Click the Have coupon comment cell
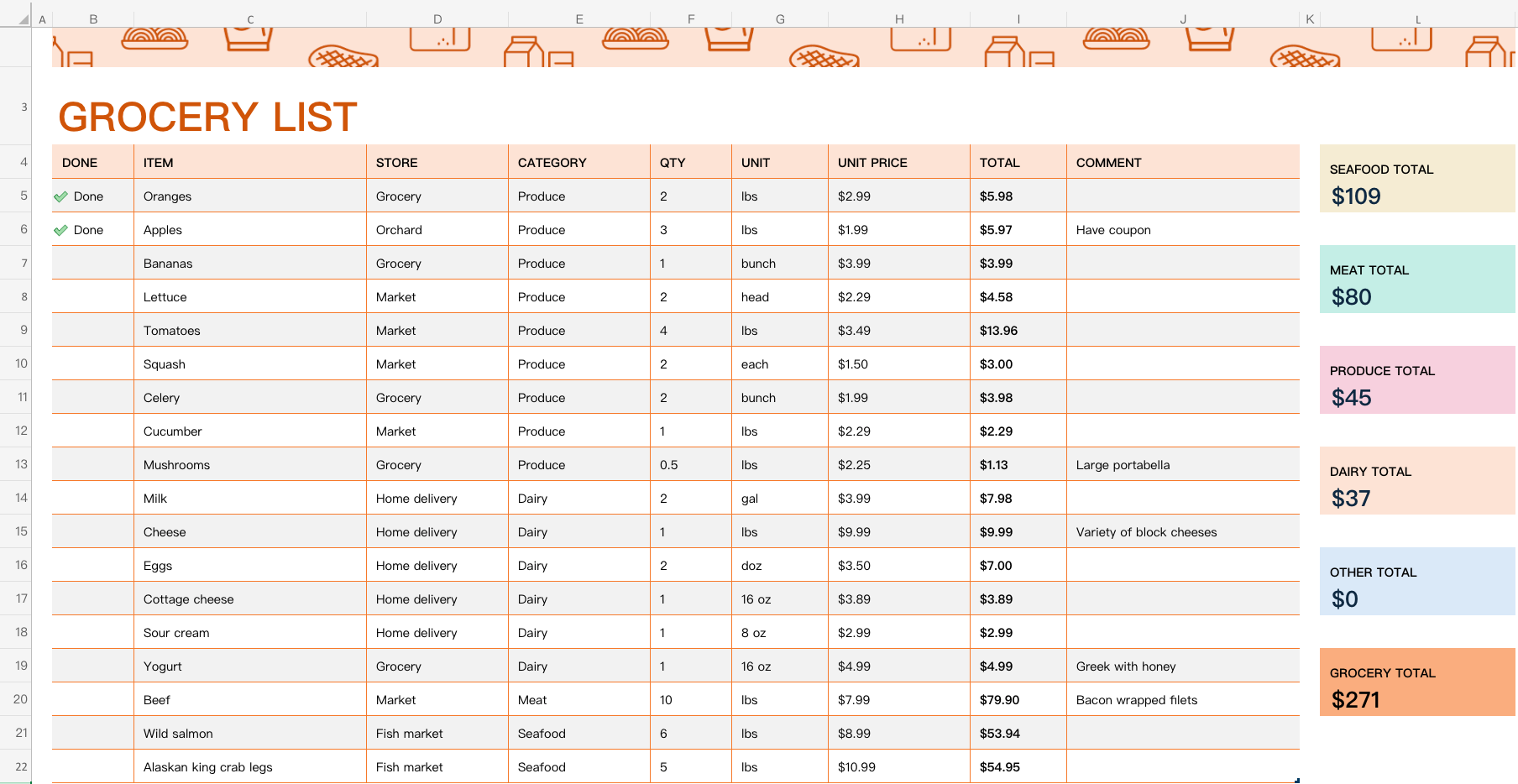 click(1183, 229)
